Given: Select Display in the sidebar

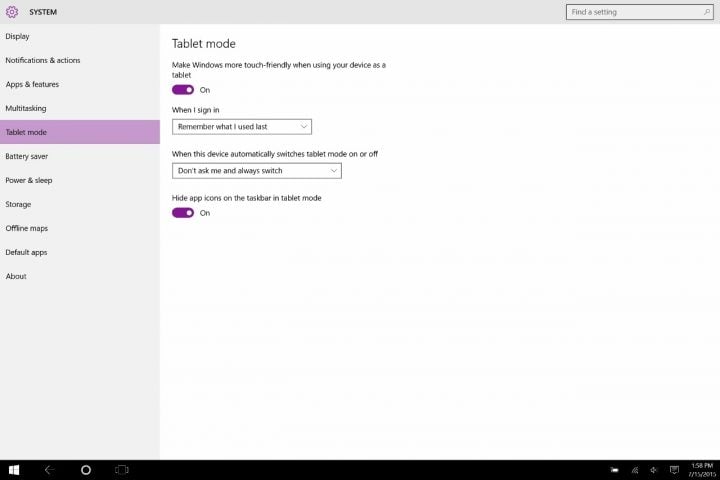Looking at the screenshot, I should [x=80, y=36].
